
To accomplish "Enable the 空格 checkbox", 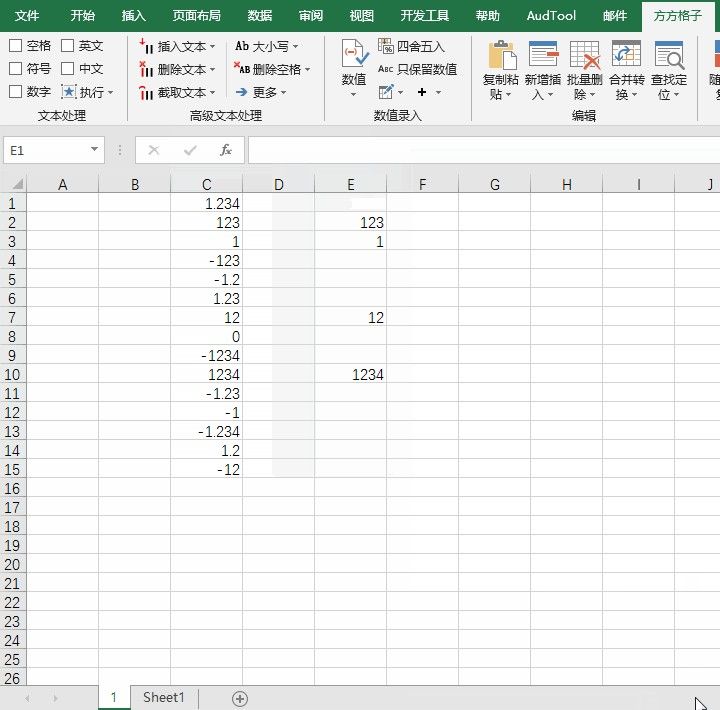I will tap(16, 45).
